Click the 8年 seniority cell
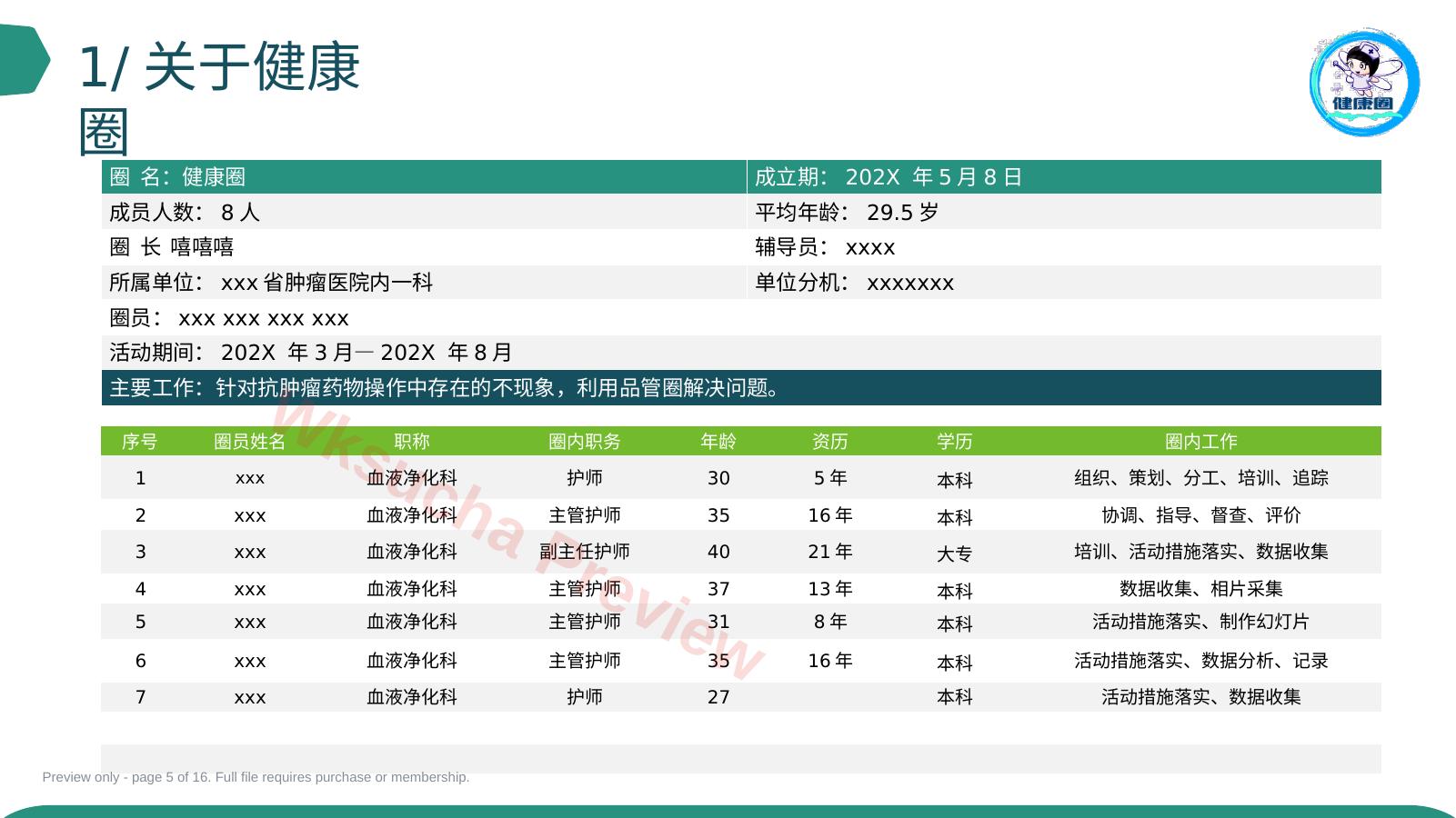1456x818 pixels. pyautogui.click(x=830, y=622)
